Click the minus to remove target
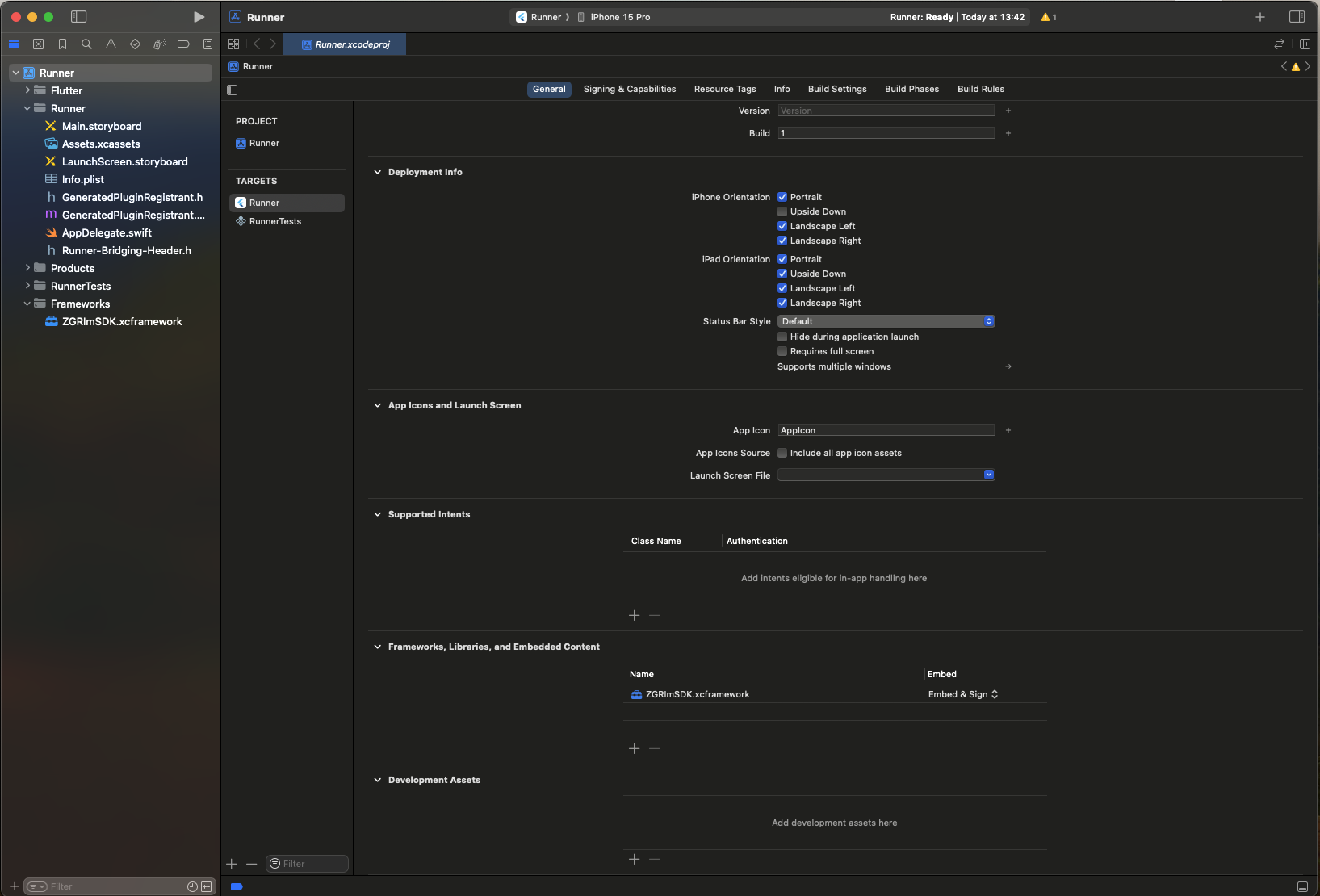The image size is (1320, 896). 252,864
